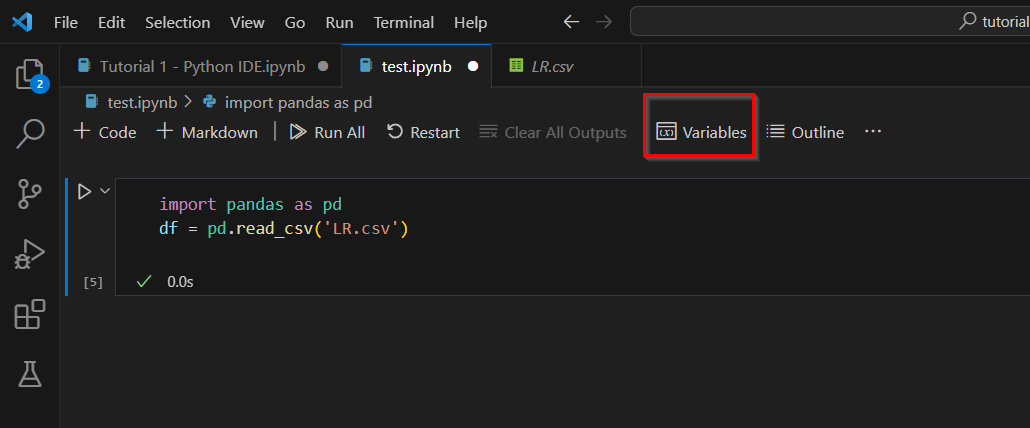Click the go forward arrow
This screenshot has height=428, width=1030.
point(604,22)
